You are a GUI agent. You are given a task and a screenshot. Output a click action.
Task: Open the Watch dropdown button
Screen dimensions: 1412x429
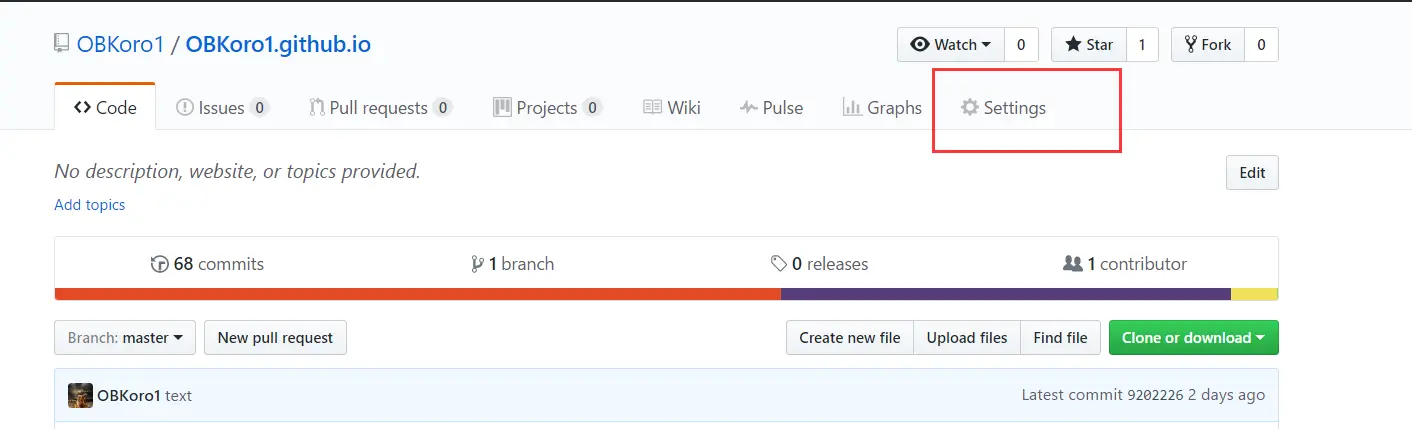[x=951, y=44]
